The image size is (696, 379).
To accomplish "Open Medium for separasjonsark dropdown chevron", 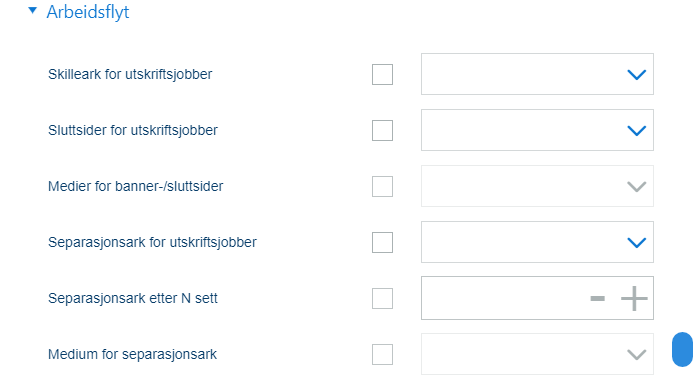I will 636,354.
